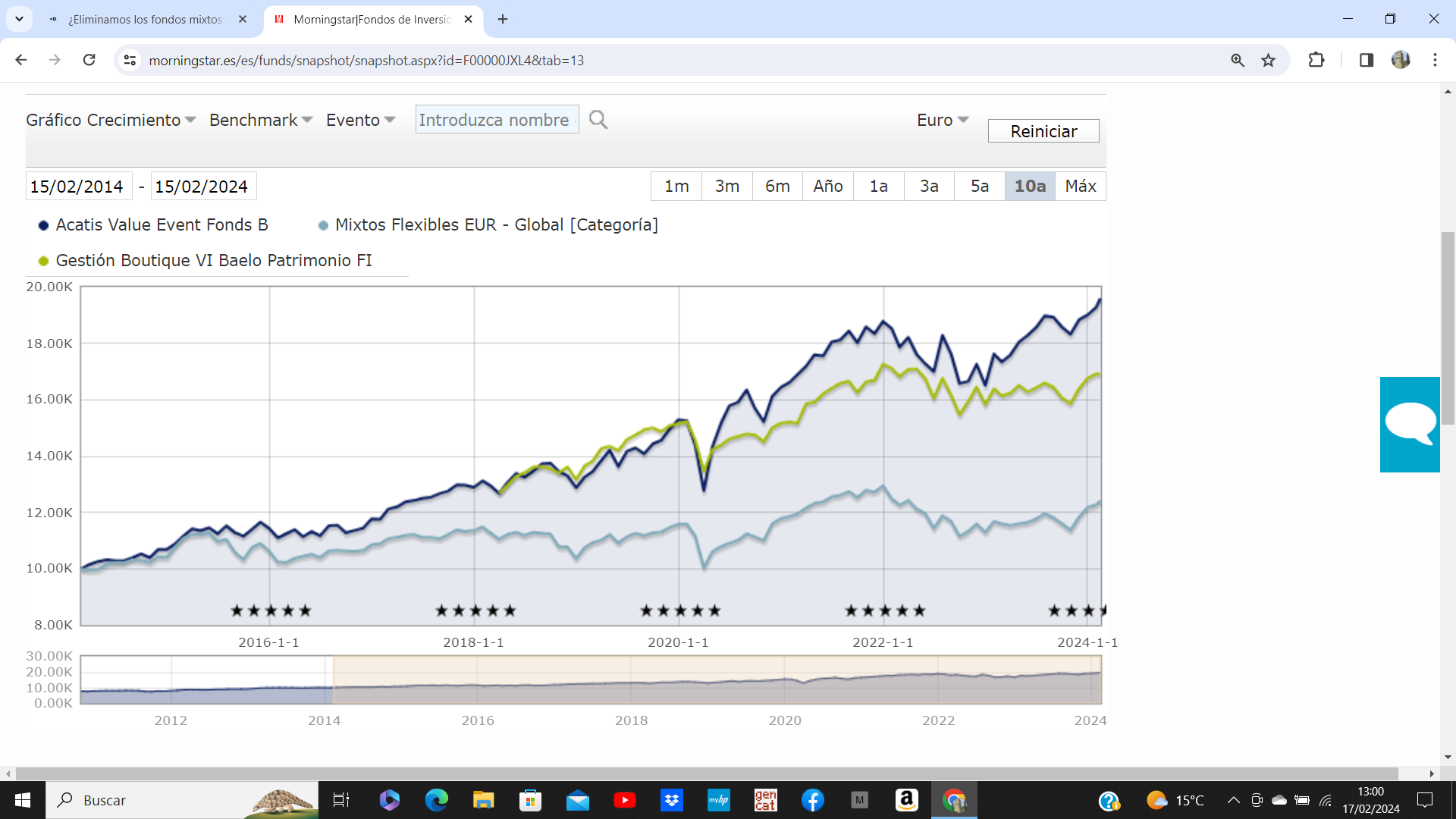The width and height of the screenshot is (1456, 819).
Task: Click the Reiniciar button
Action: point(1043,131)
